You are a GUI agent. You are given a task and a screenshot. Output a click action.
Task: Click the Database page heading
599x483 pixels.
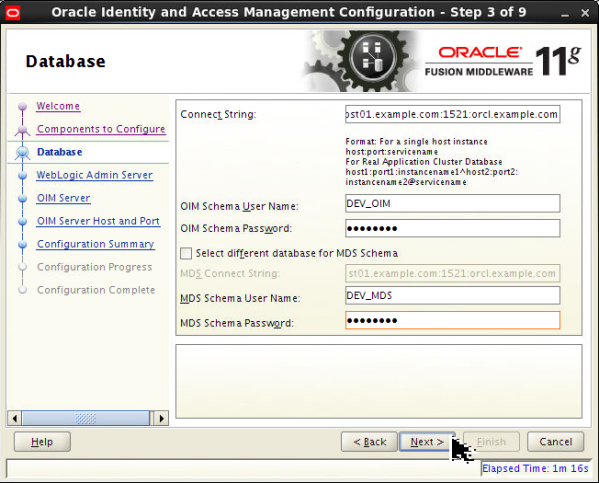[x=65, y=62]
